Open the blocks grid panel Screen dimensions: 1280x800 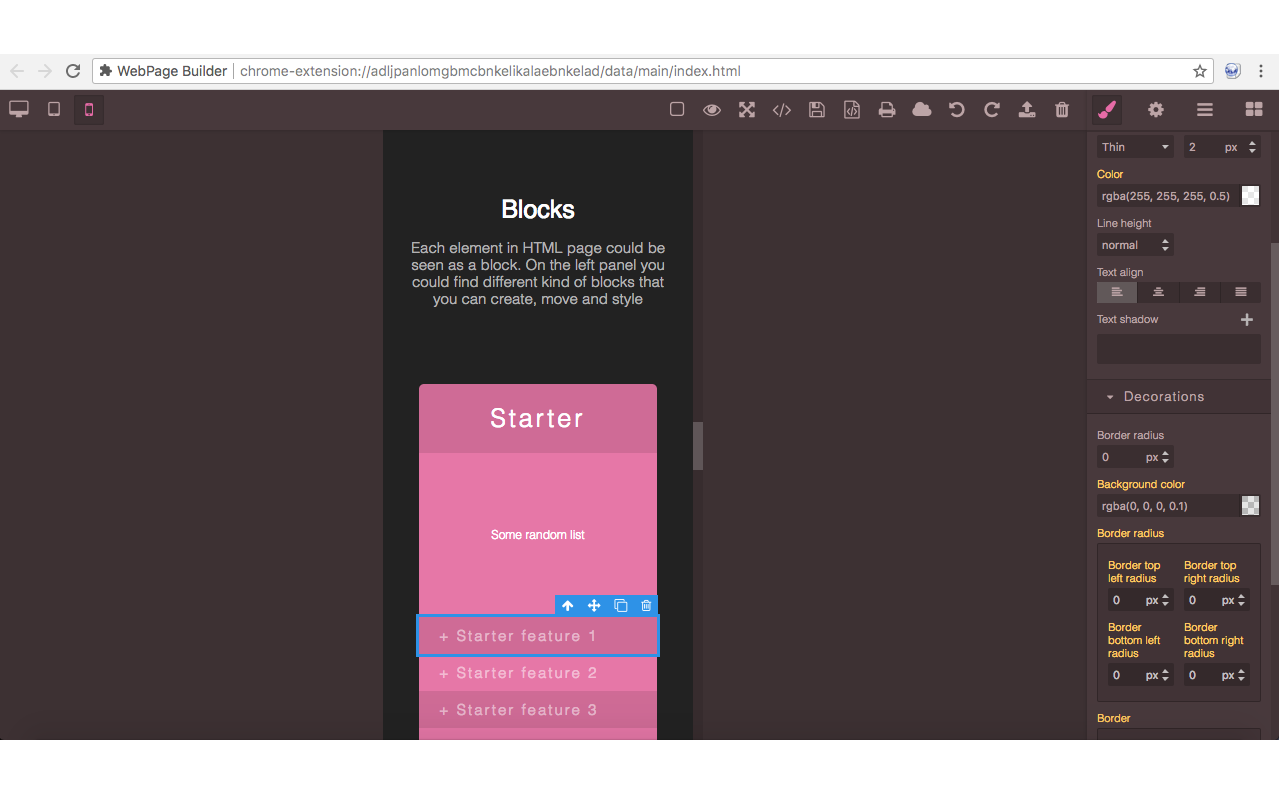(x=1254, y=110)
